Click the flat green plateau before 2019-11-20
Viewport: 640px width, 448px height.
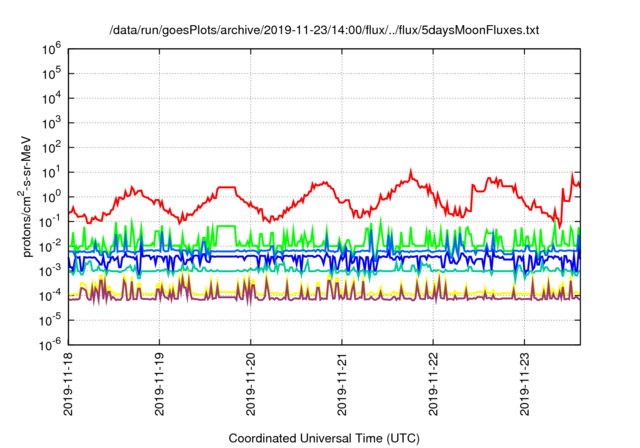[x=227, y=226]
